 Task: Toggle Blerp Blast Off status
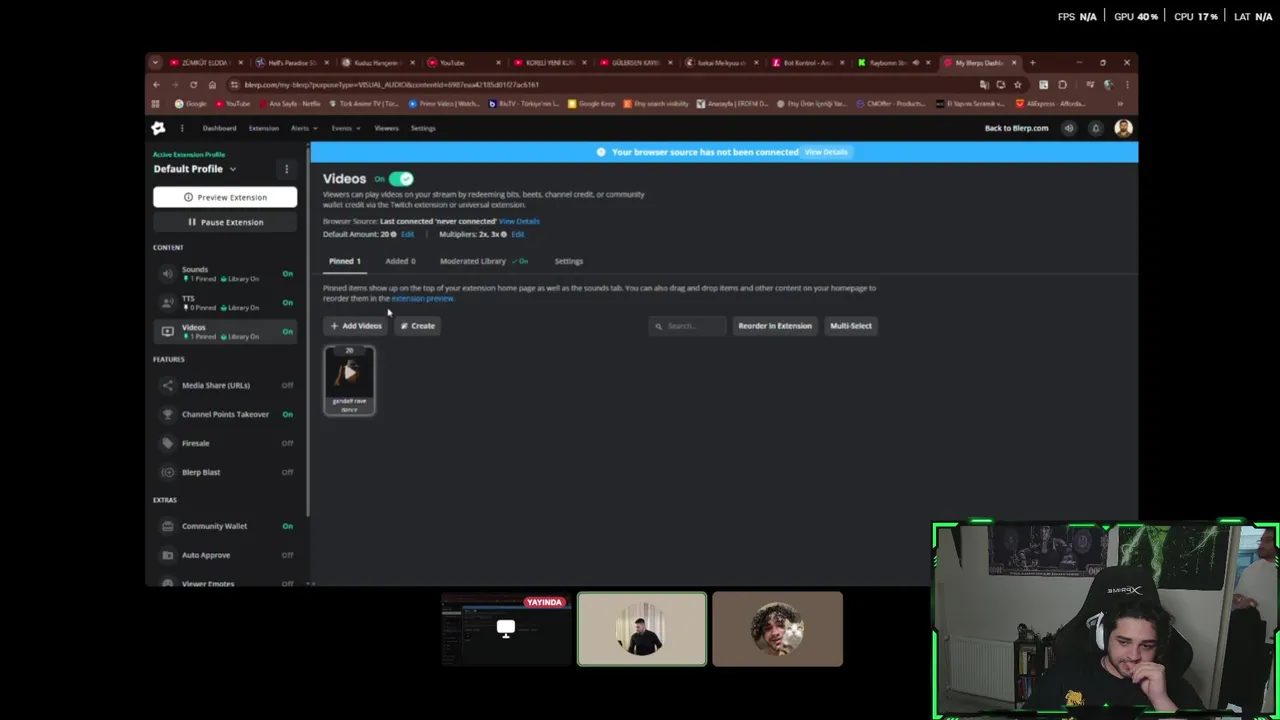[287, 472]
